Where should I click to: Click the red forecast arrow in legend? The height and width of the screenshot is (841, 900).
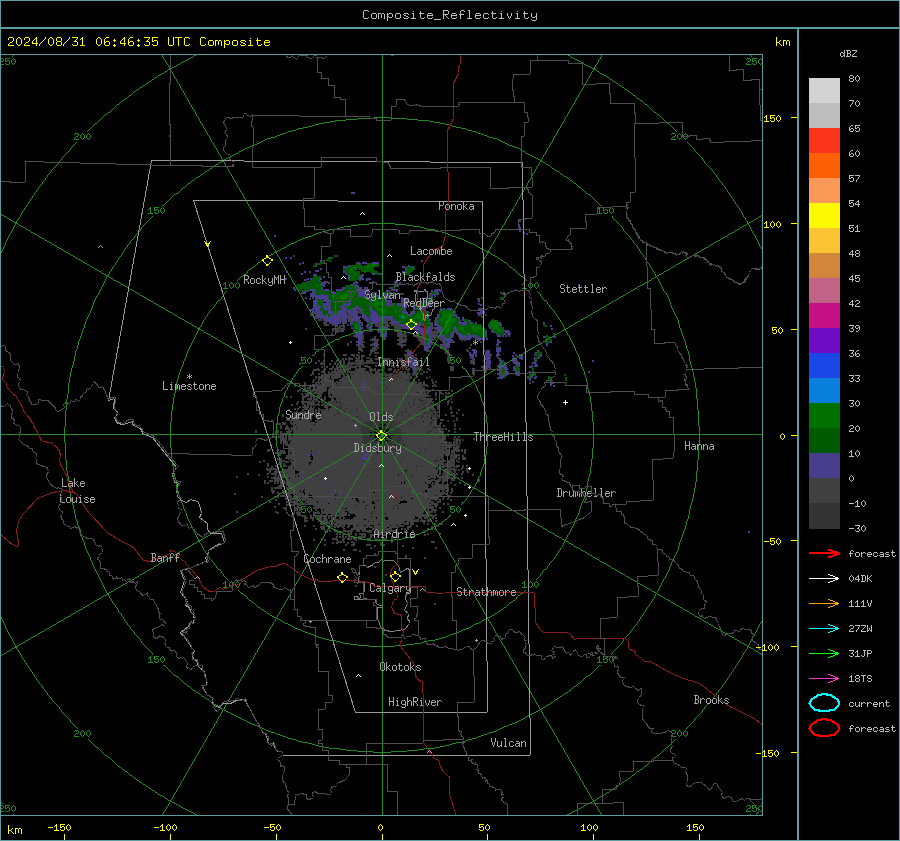824,553
